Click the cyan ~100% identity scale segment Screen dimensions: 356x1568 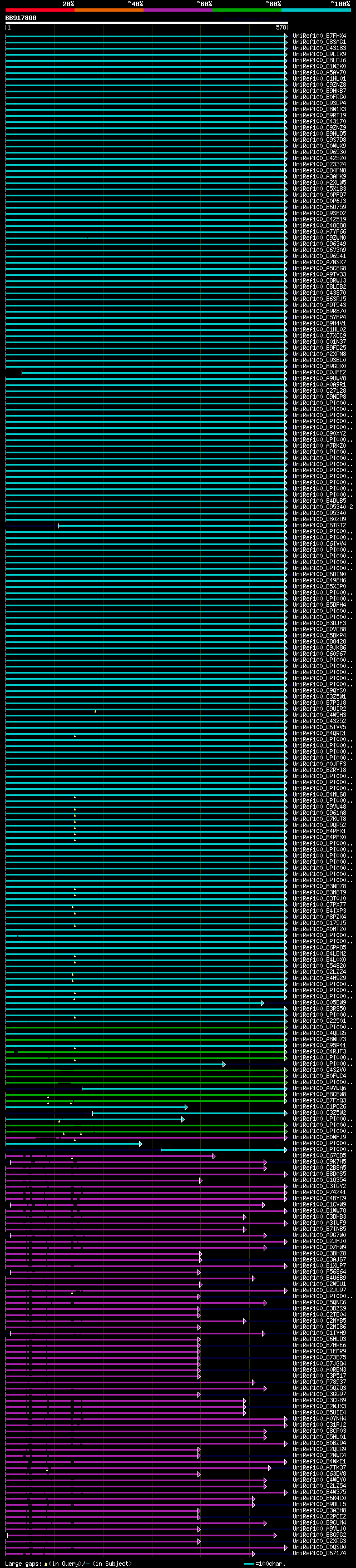[316, 10]
